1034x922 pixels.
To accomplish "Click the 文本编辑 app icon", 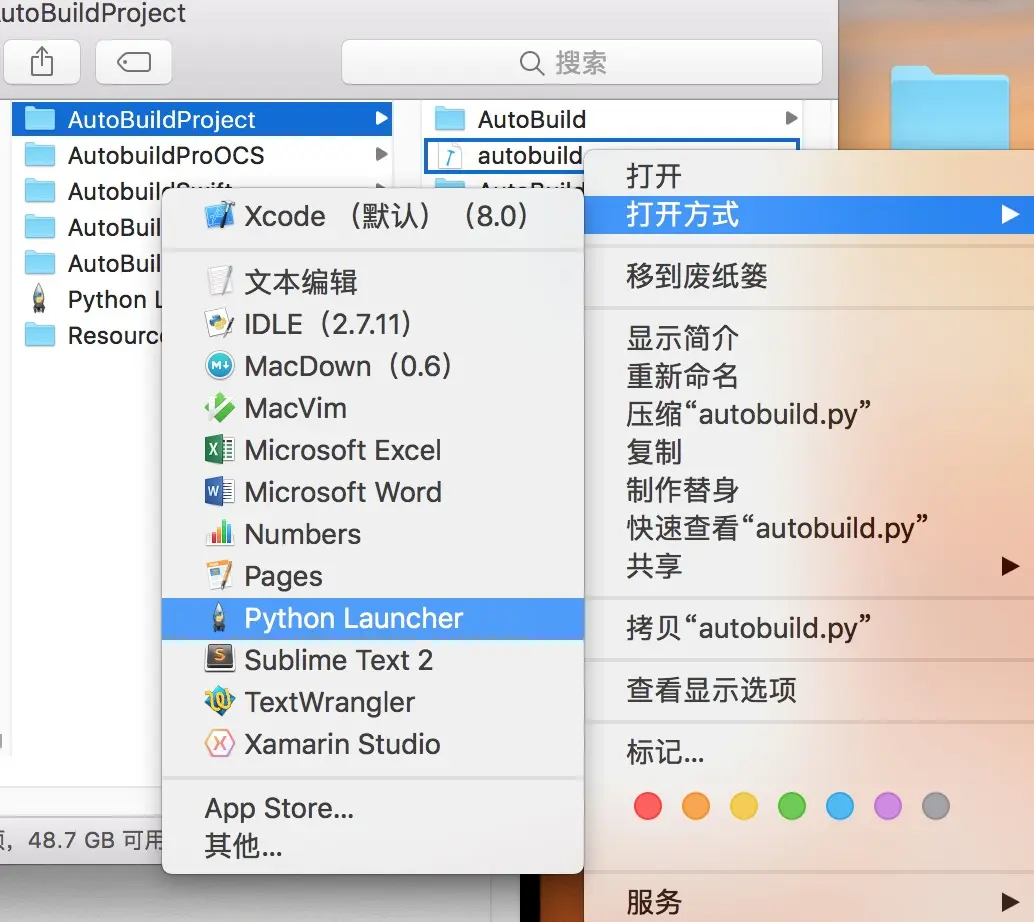I will [220, 282].
